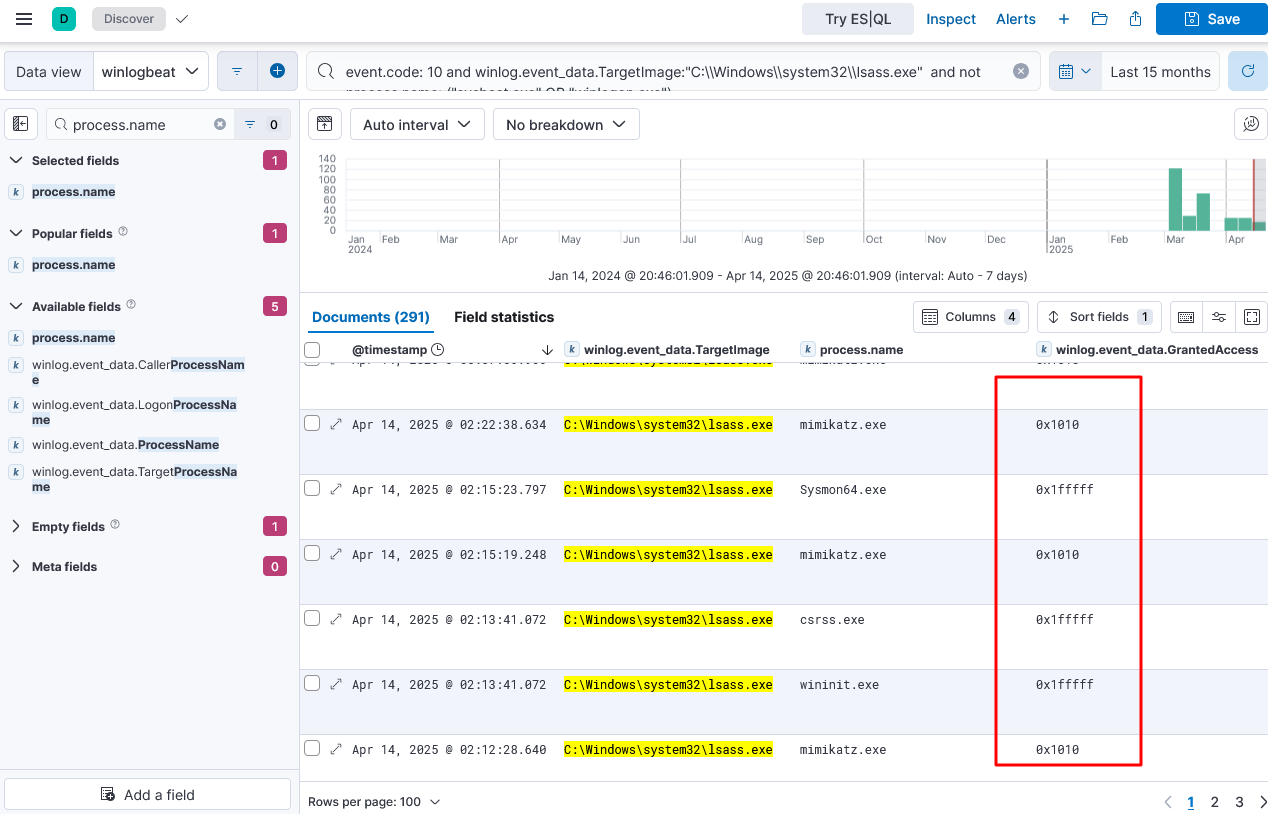Expand the Empty fields section

pyautogui.click(x=16, y=526)
